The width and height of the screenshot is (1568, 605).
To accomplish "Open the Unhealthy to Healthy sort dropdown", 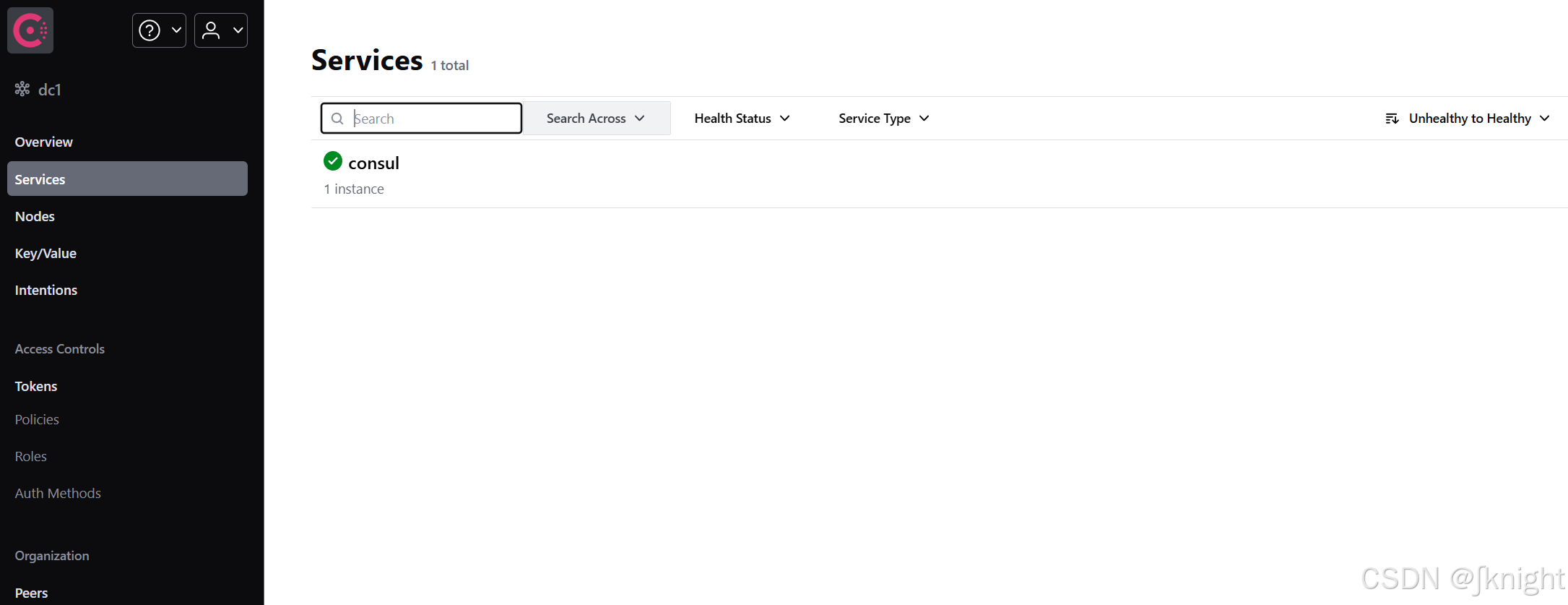I will point(1468,118).
